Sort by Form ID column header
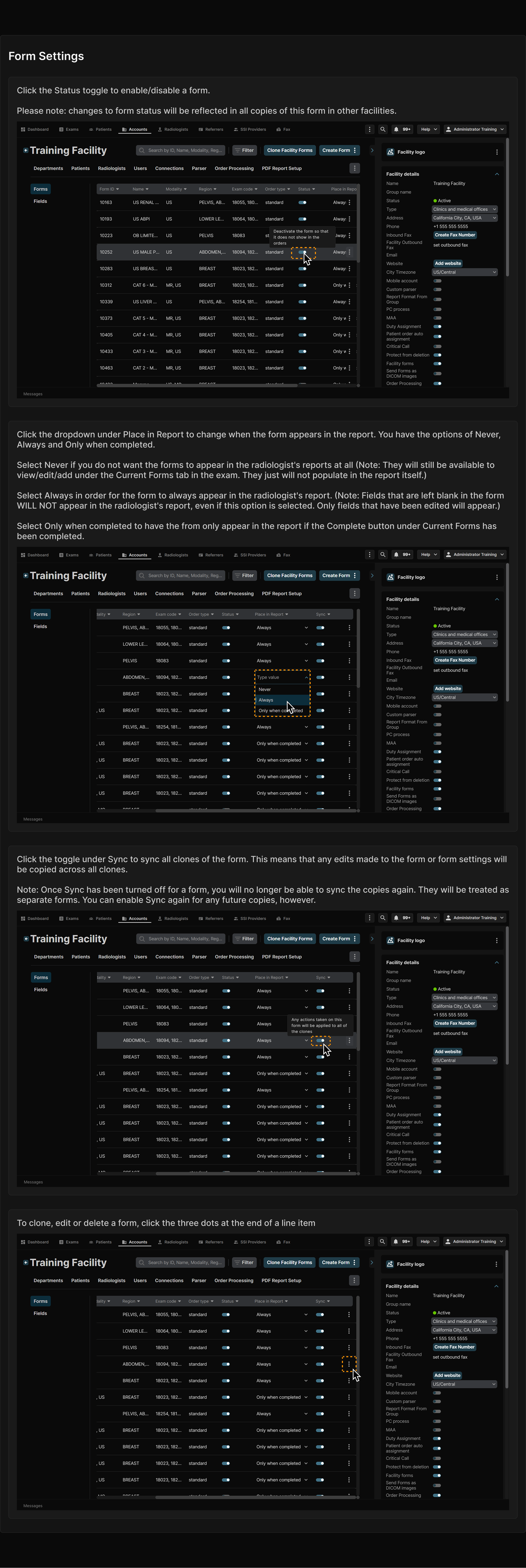The image size is (526, 1568). point(109,189)
